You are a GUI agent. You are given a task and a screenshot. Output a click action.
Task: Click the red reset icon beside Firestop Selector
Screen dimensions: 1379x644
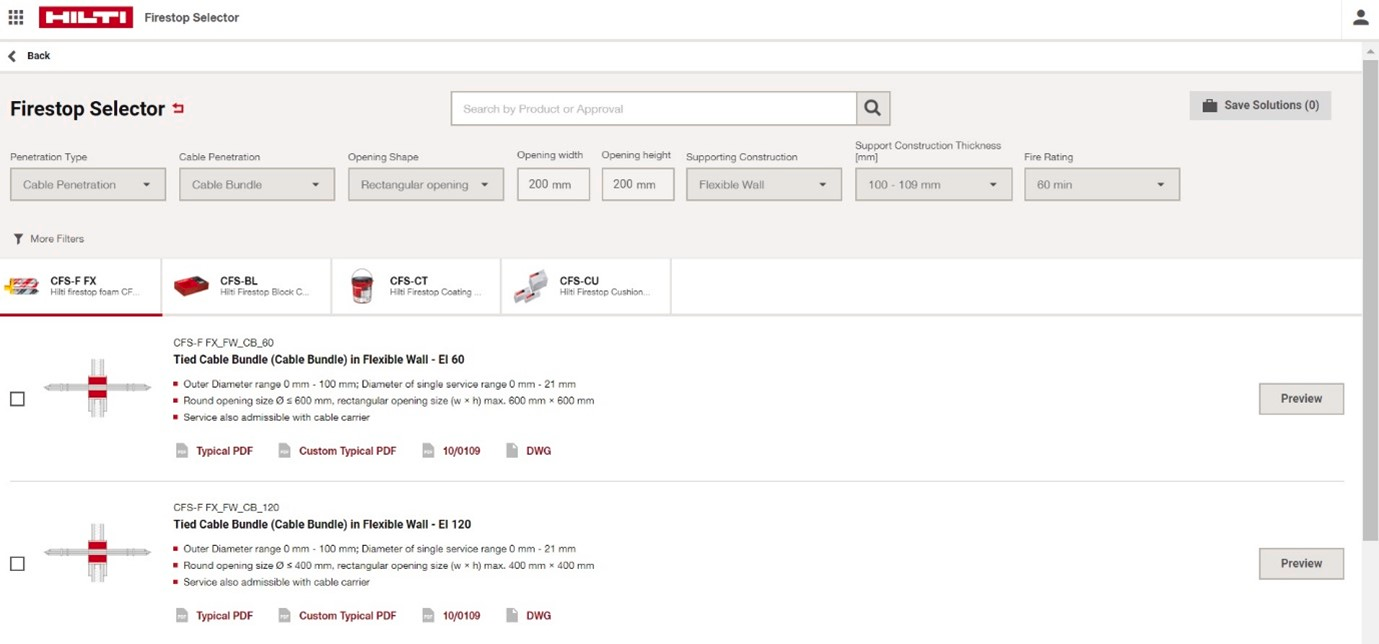tap(178, 108)
